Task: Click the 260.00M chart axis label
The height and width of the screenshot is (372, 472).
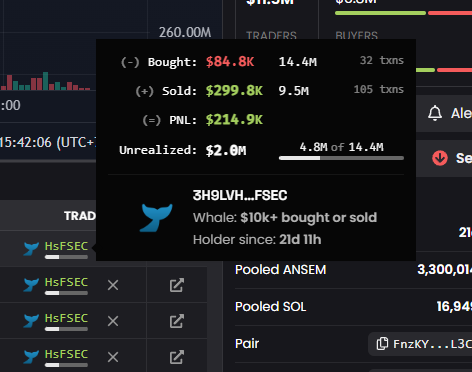Action: (185, 32)
